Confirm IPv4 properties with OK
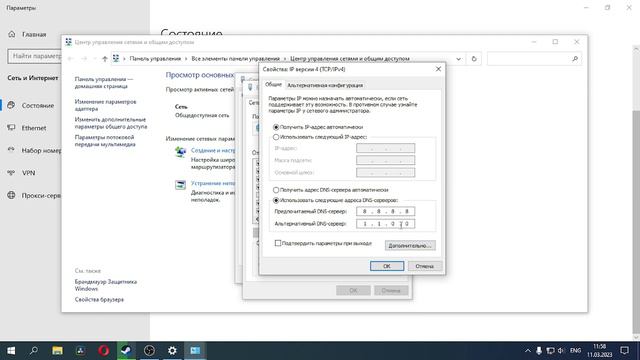640x360 pixels. coord(387,266)
